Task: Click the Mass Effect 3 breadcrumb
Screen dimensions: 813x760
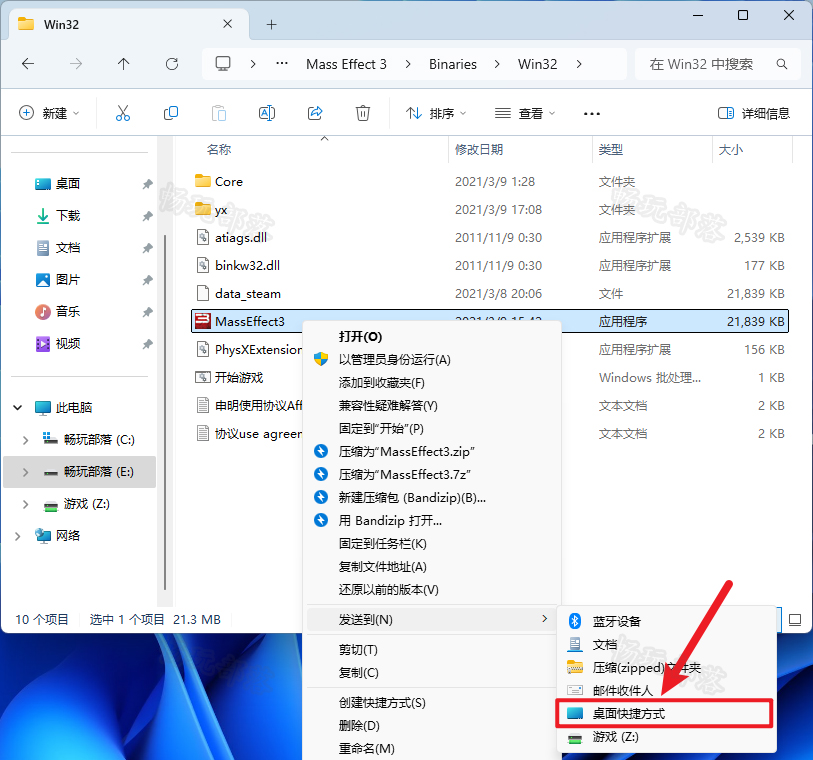Action: click(346, 64)
